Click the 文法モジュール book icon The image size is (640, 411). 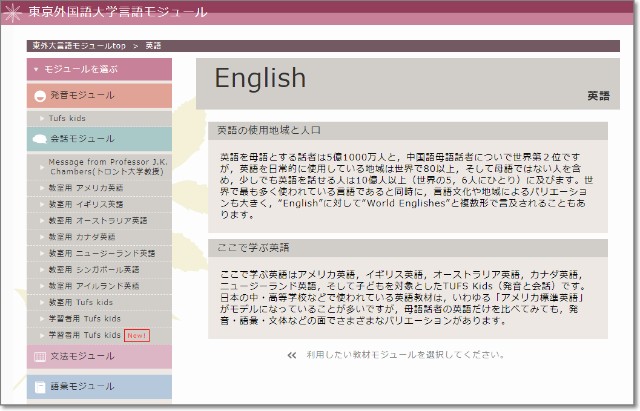[40, 356]
